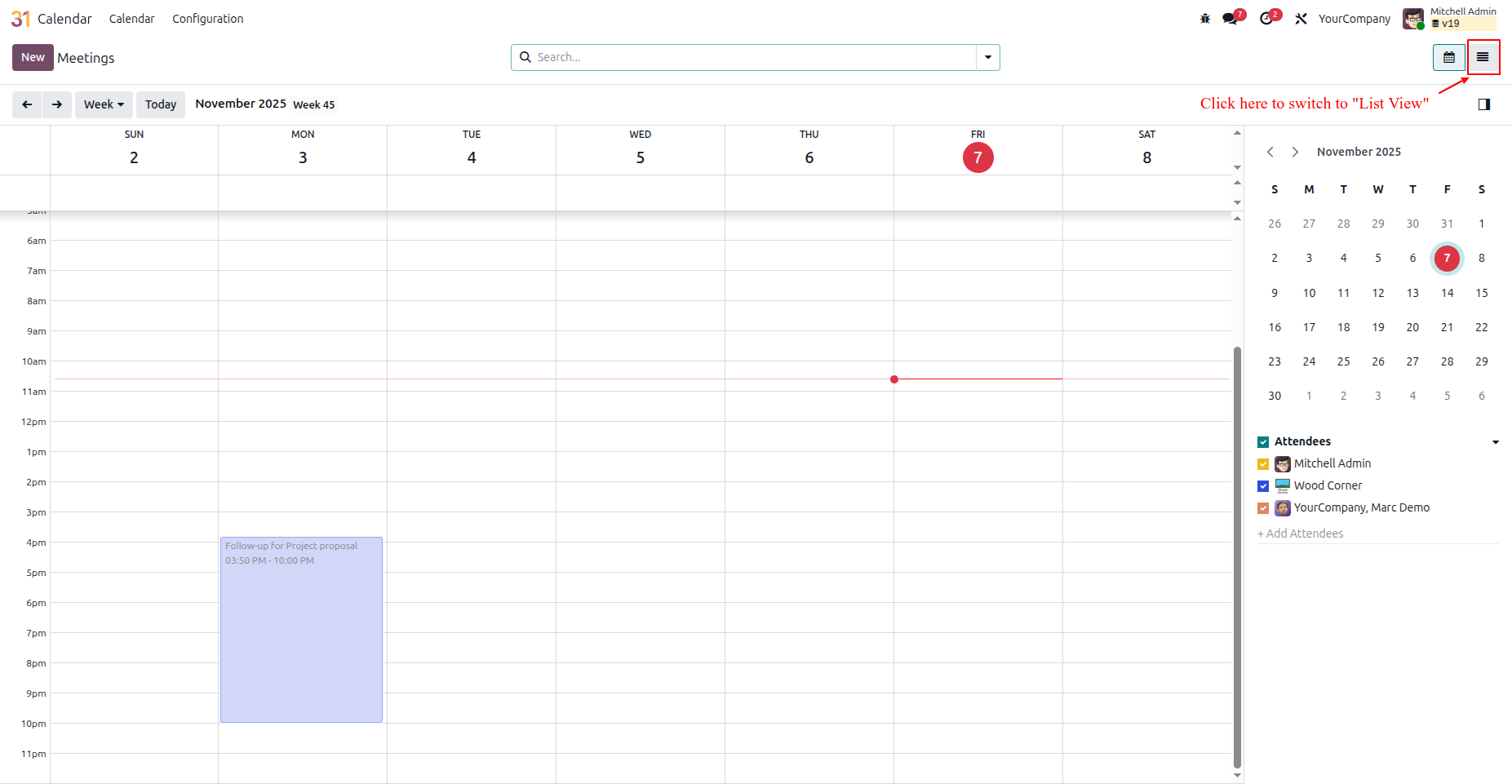Screen dimensions: 1512x784
Task: Go to previous week arrow
Action: [27, 104]
